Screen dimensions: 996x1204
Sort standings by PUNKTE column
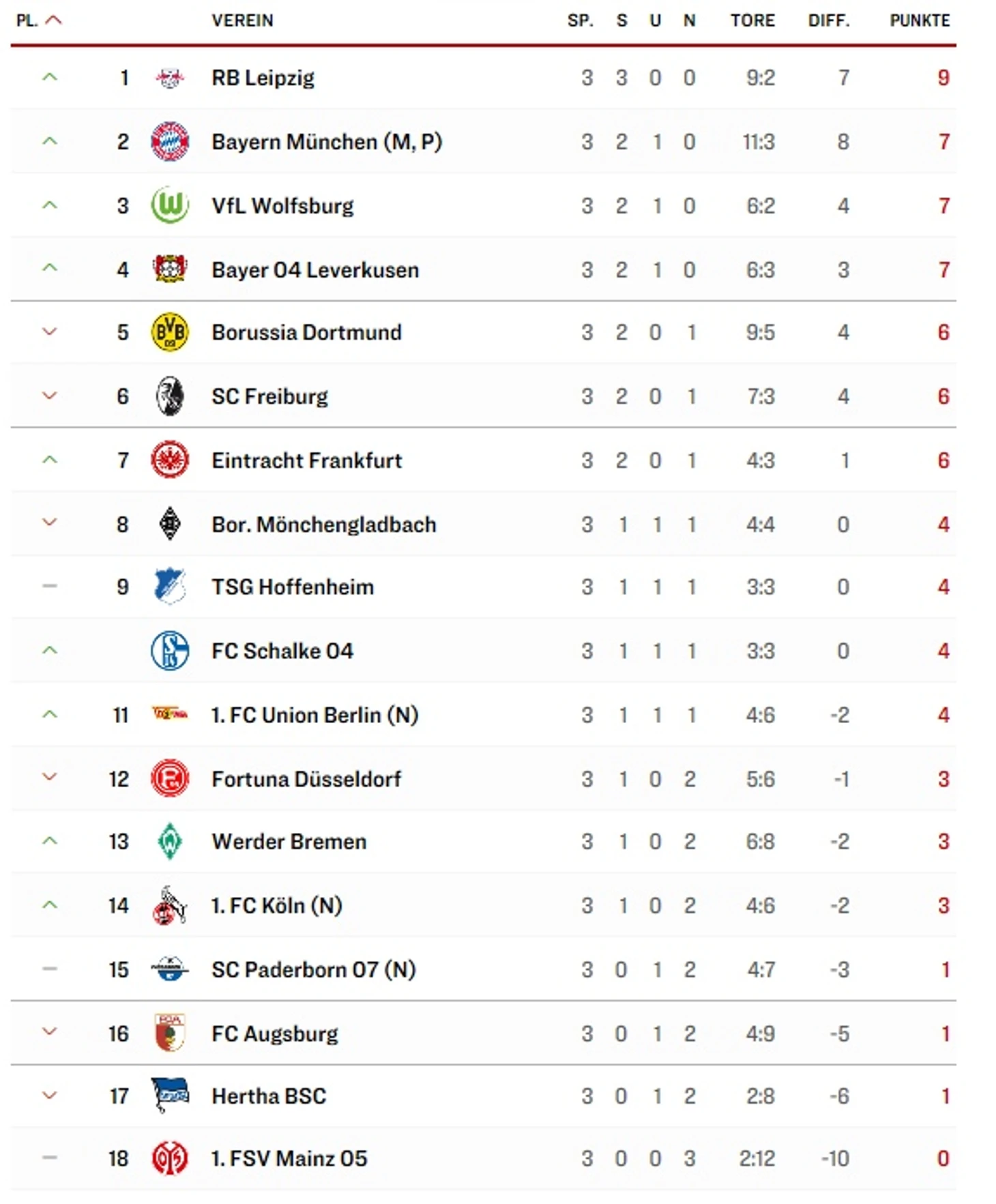coord(919,20)
